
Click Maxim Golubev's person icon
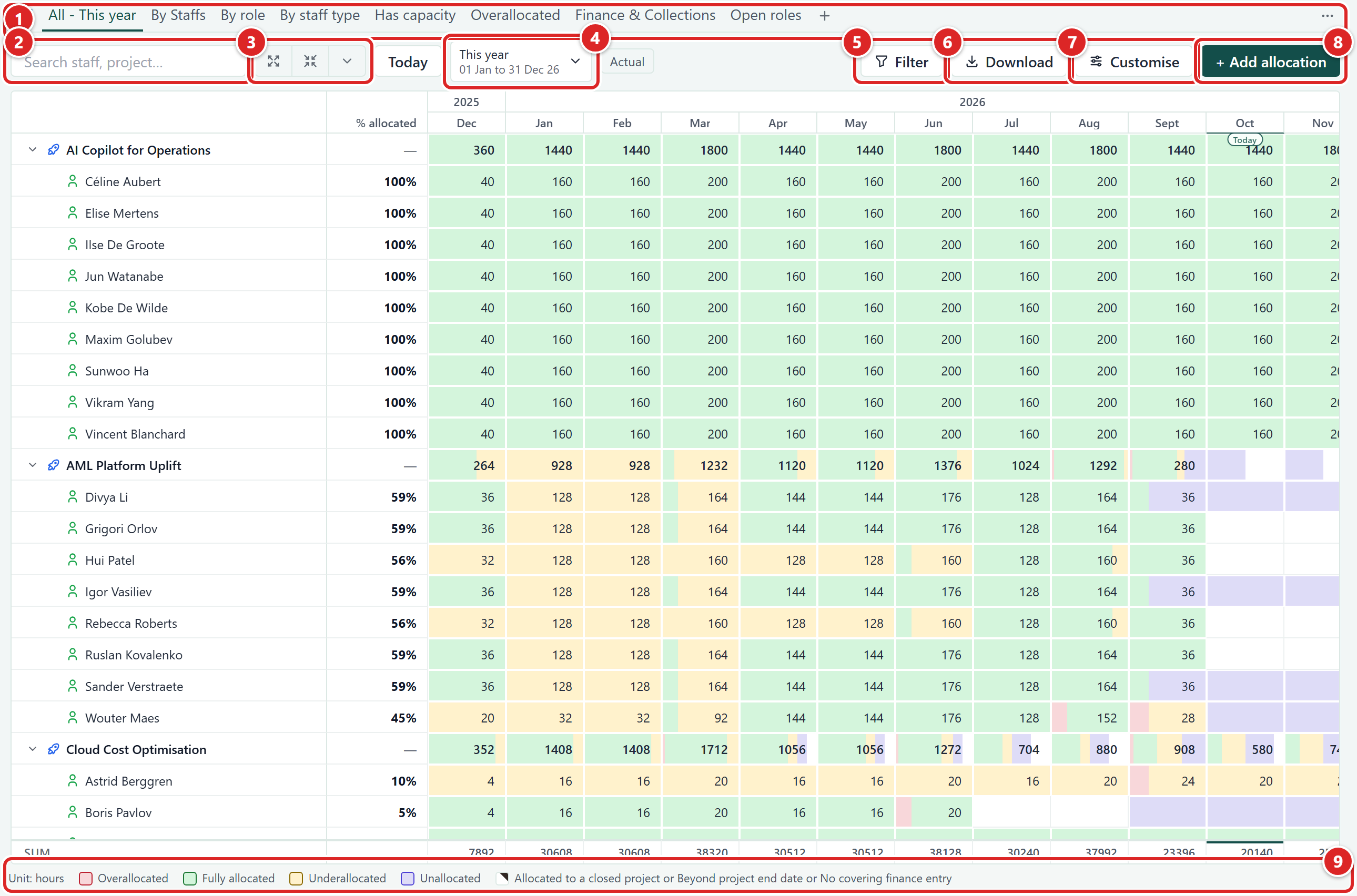[73, 339]
